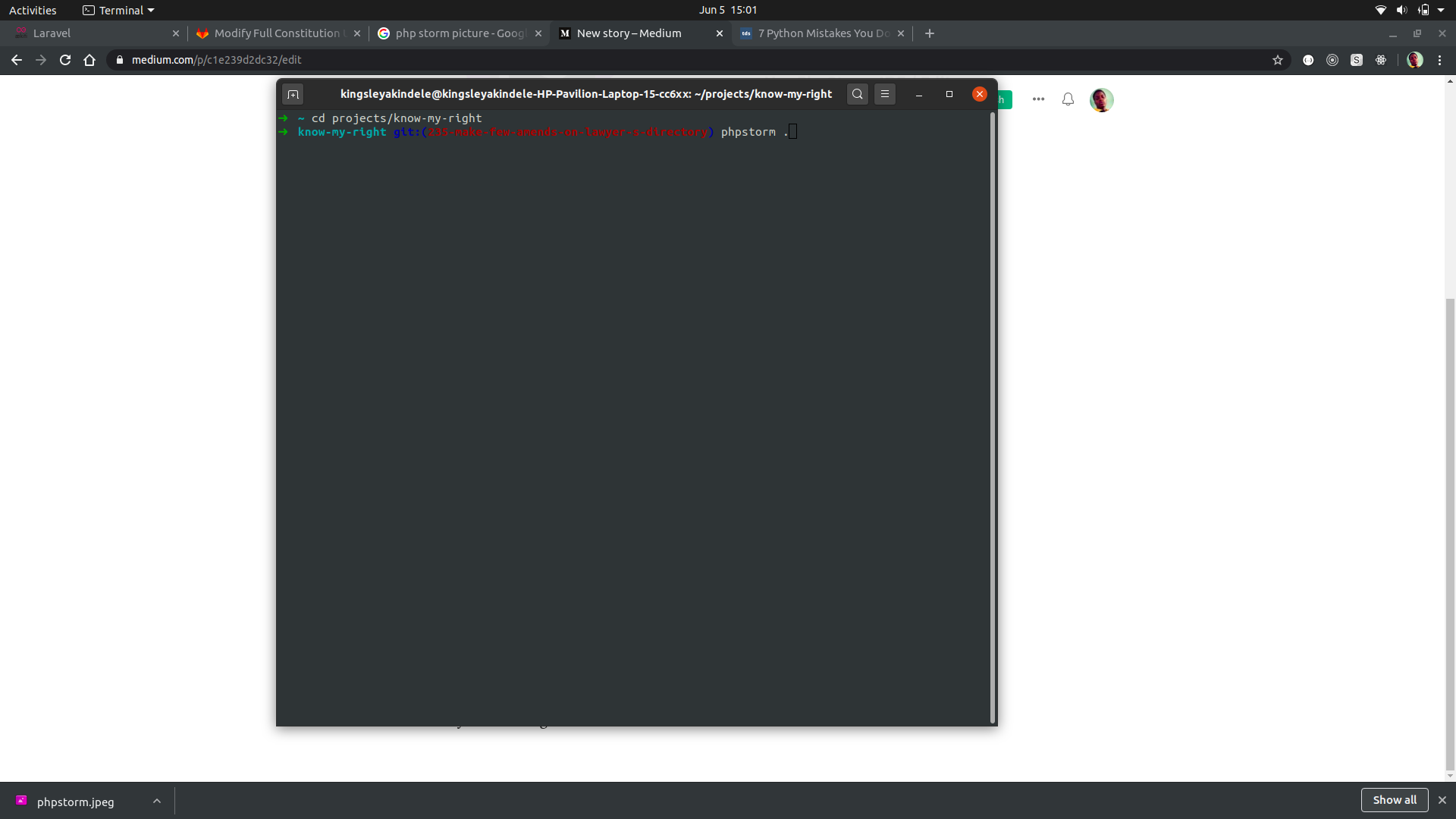Open the Activities overview

coord(33,10)
